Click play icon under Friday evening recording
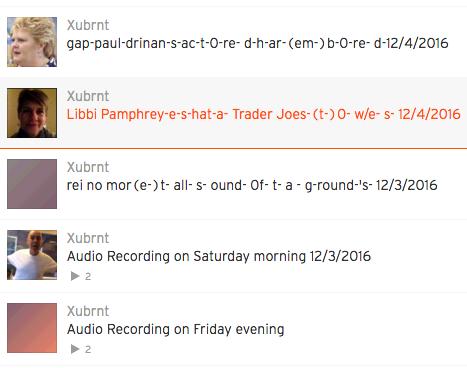Image resolution: width=467 pixels, height=368 pixels. click(75, 349)
